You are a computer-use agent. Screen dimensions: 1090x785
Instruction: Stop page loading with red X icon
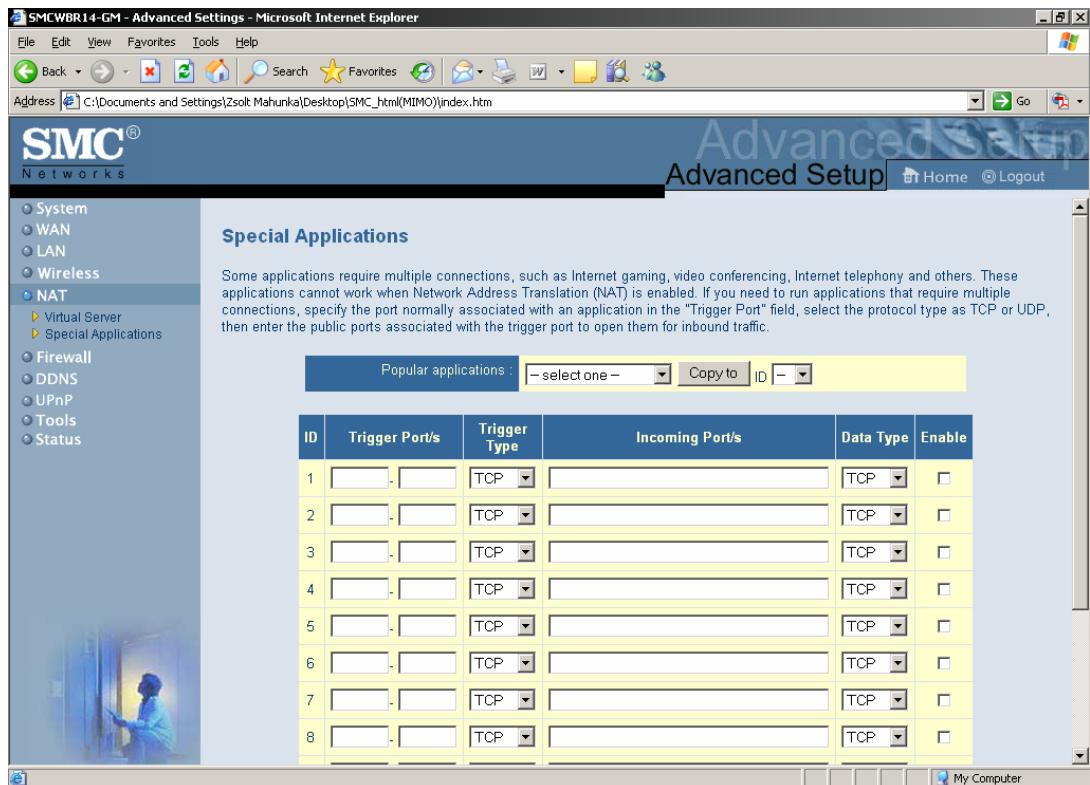coord(149,71)
